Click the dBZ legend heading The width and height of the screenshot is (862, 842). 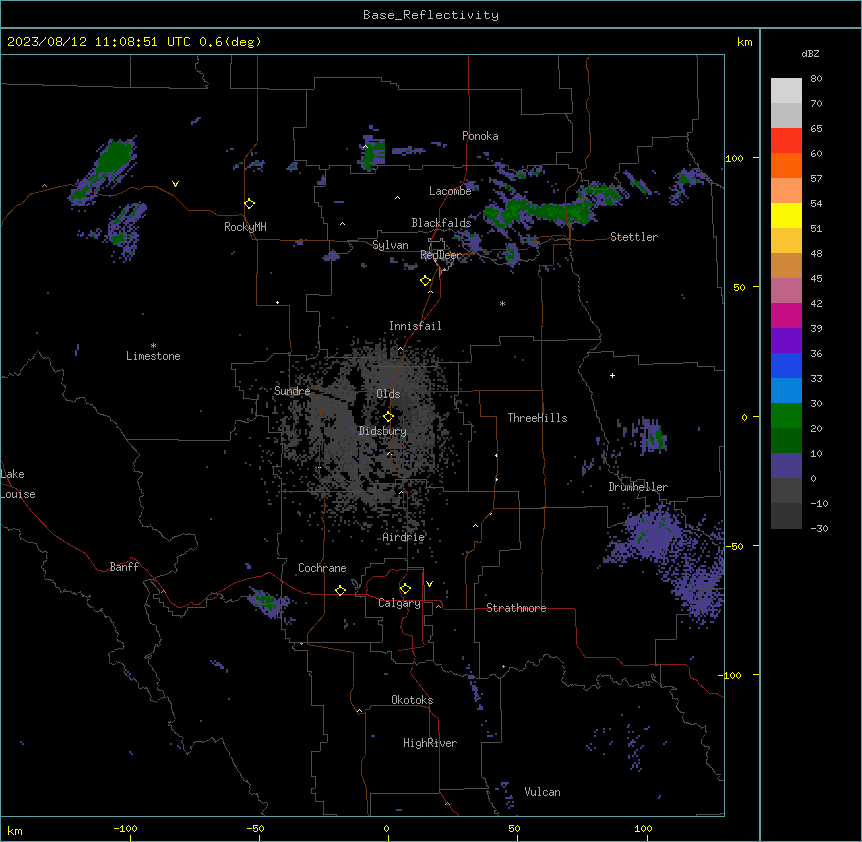pos(810,53)
